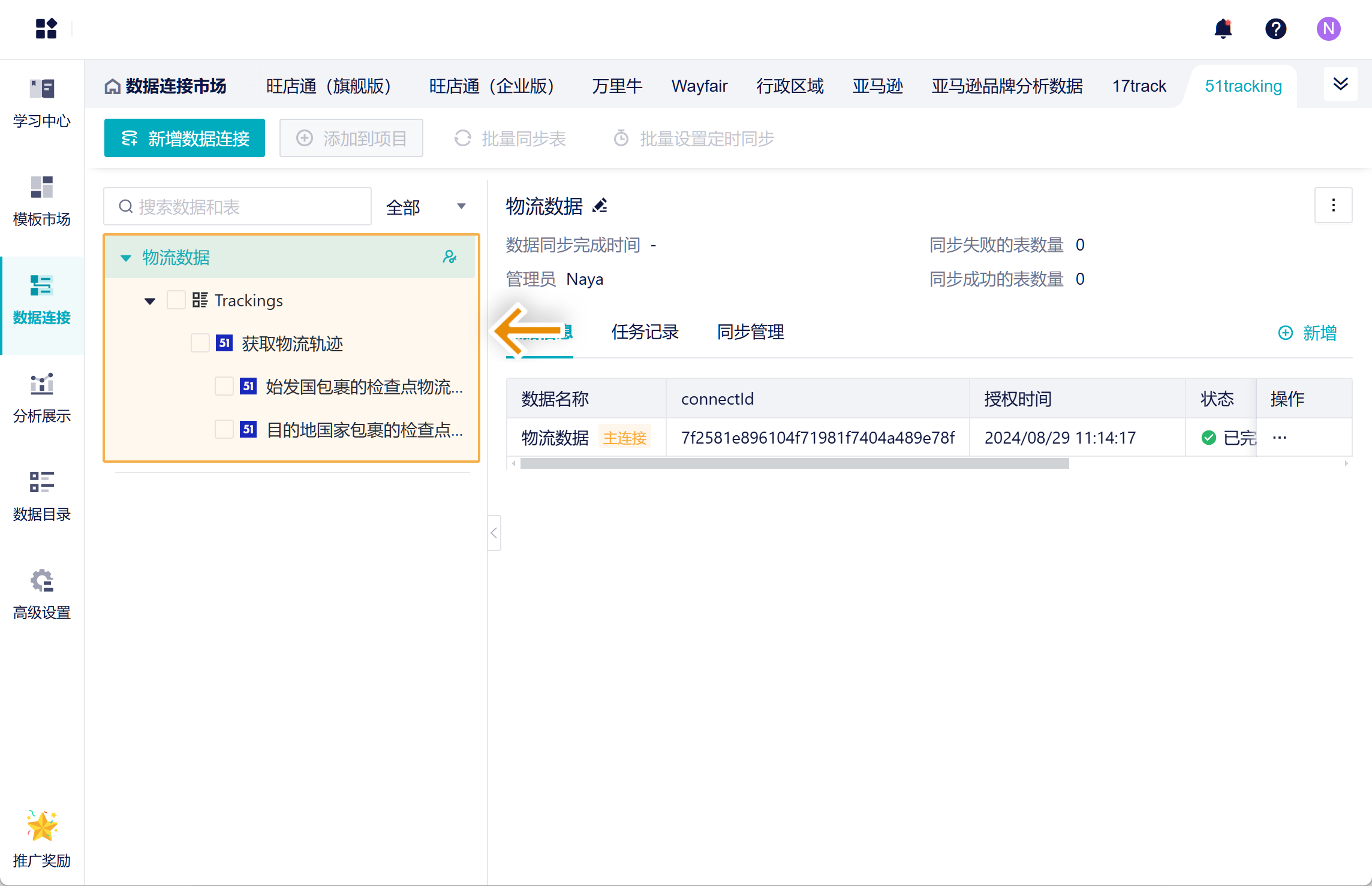Click the user permission icon on 物流数据 tree row
This screenshot has height=886, width=1372.
pyautogui.click(x=449, y=257)
